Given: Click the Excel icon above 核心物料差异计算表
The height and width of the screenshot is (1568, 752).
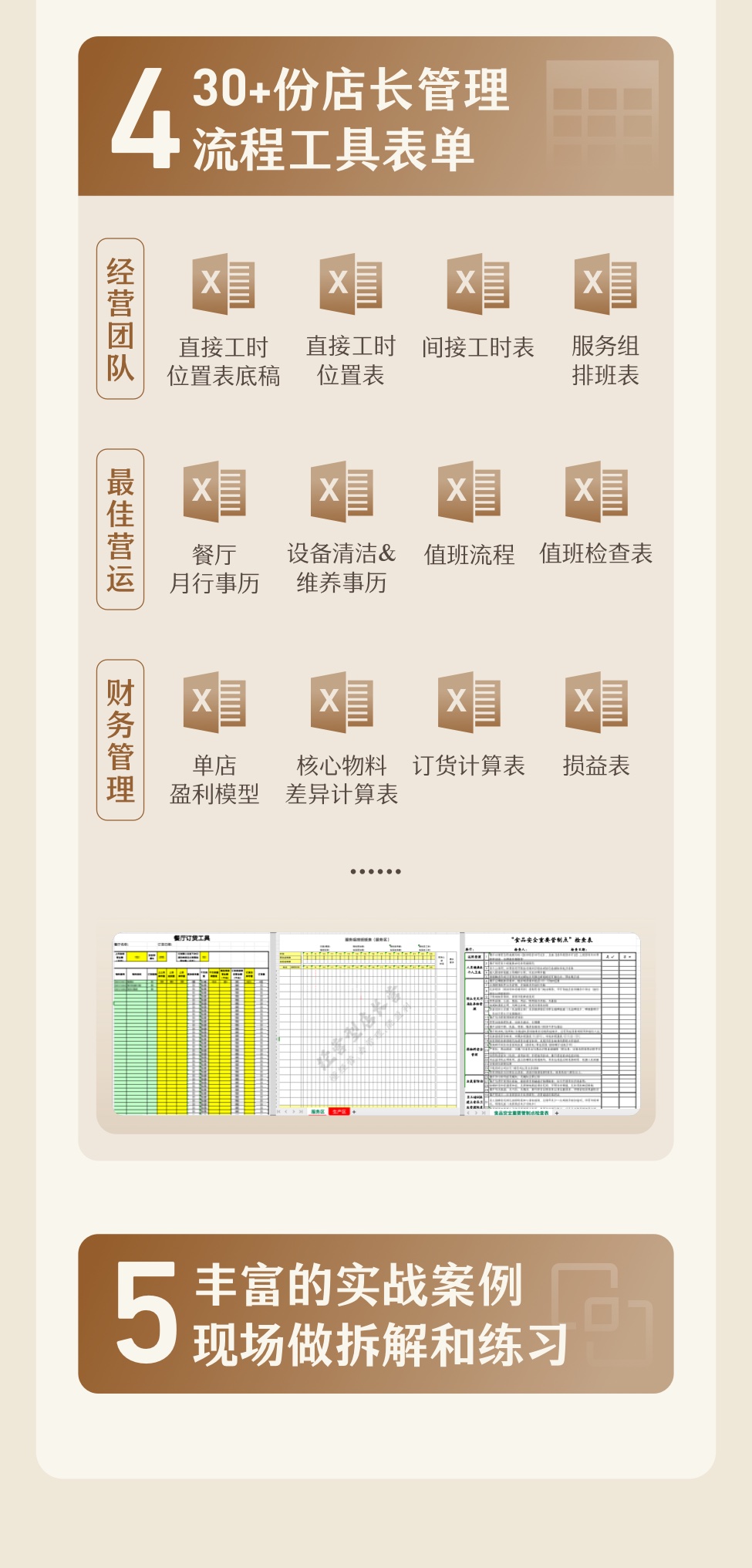Looking at the screenshot, I should click(342, 702).
